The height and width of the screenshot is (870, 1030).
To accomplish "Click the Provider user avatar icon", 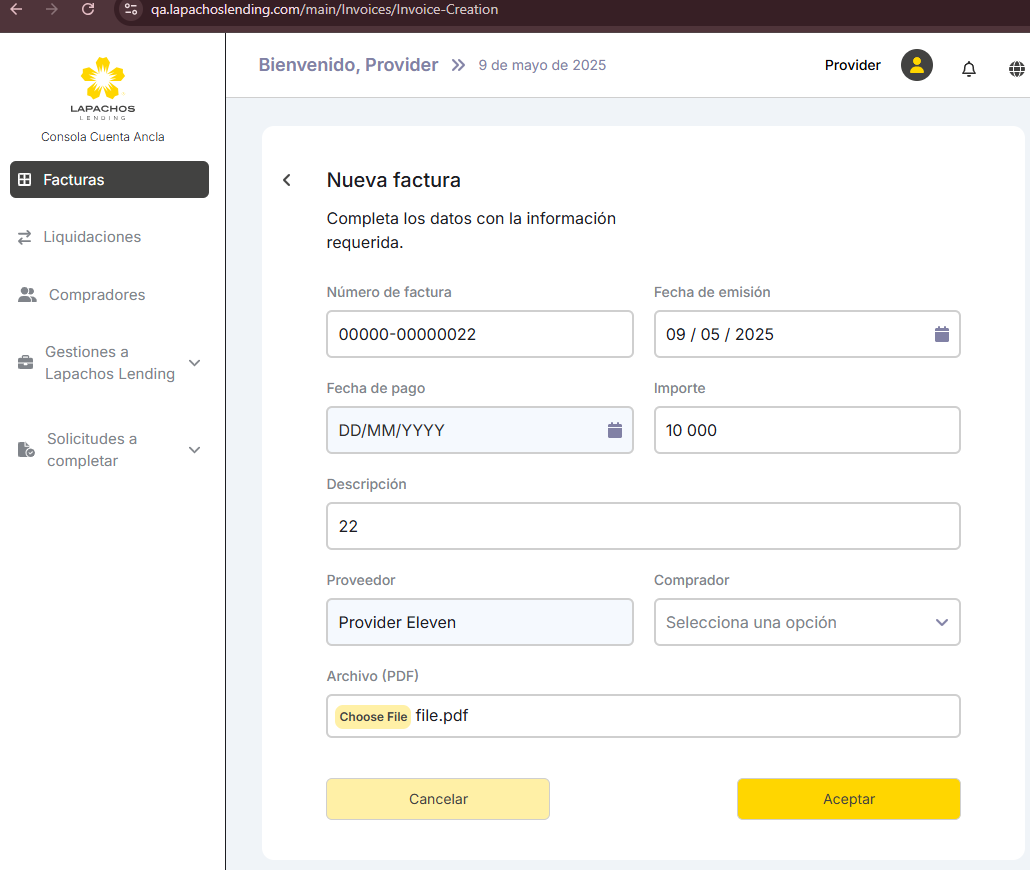I will point(916,66).
